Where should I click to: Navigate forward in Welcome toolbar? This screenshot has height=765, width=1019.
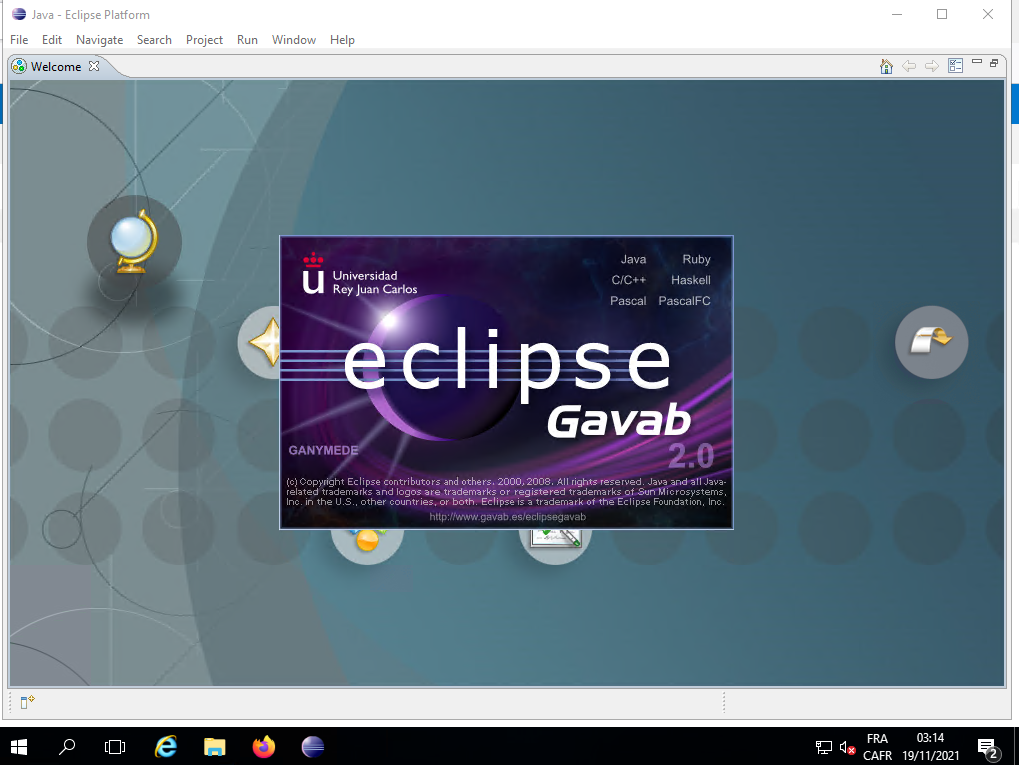coord(932,66)
